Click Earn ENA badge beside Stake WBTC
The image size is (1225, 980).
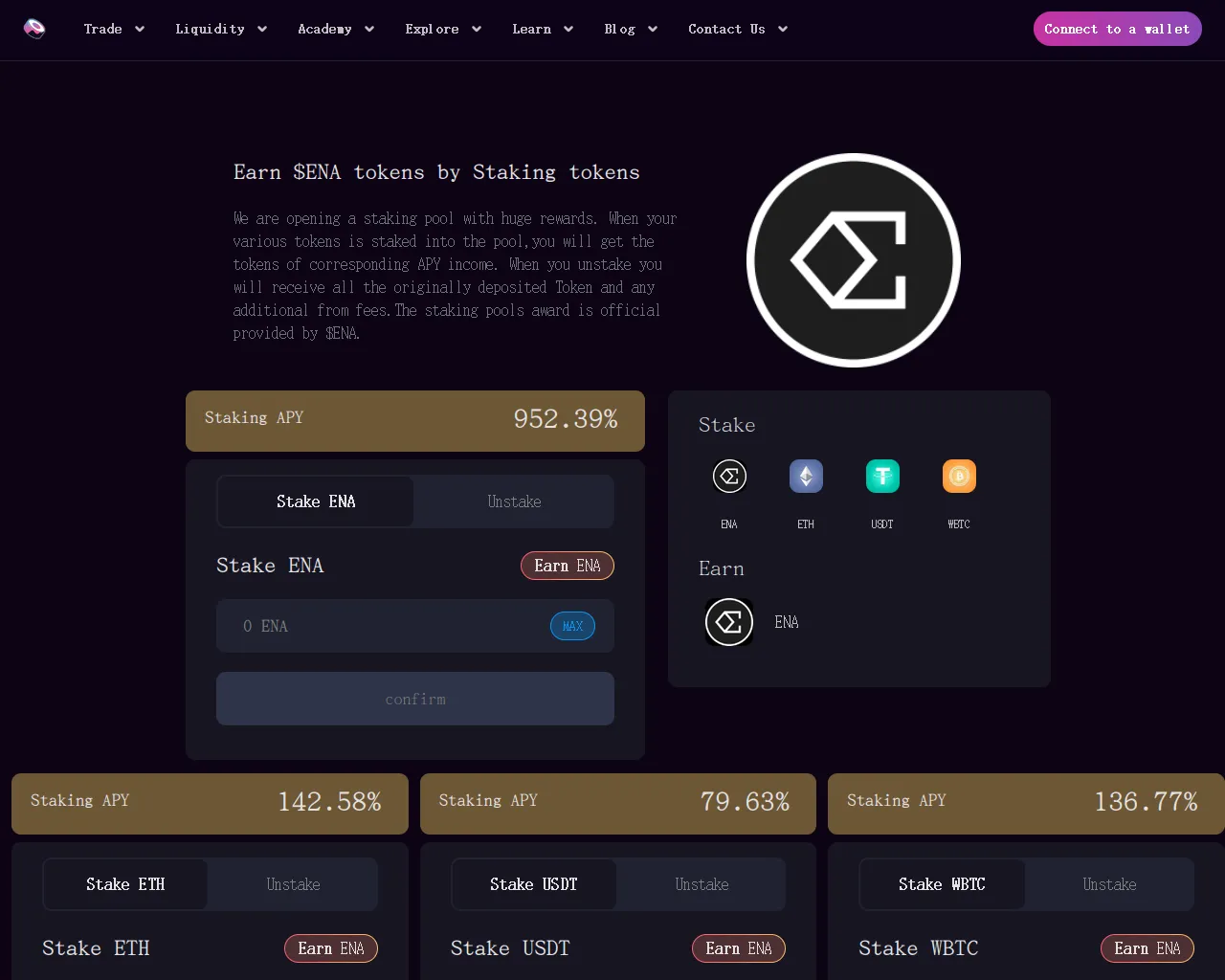[x=1147, y=948]
